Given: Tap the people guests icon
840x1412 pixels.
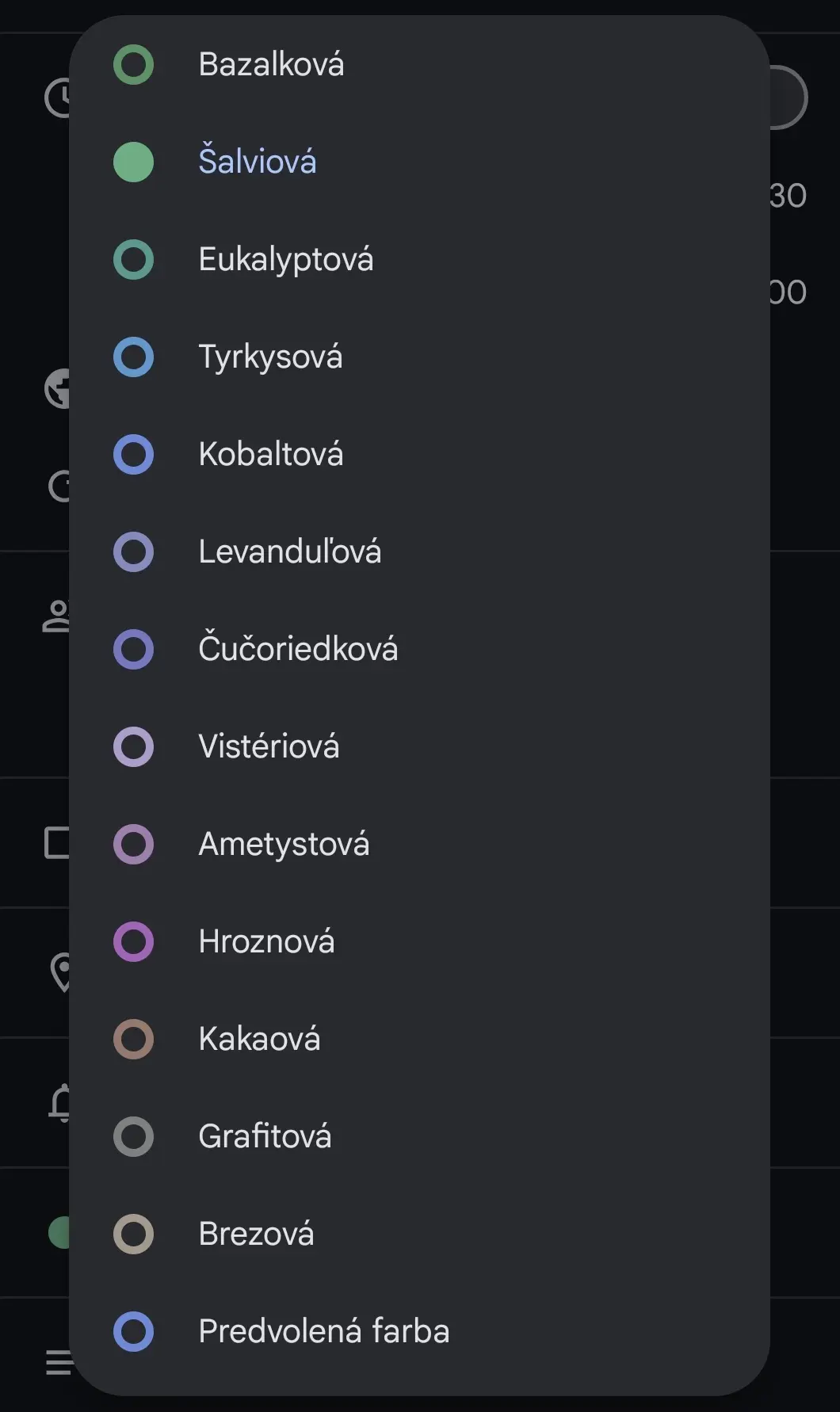Looking at the screenshot, I should (55, 616).
